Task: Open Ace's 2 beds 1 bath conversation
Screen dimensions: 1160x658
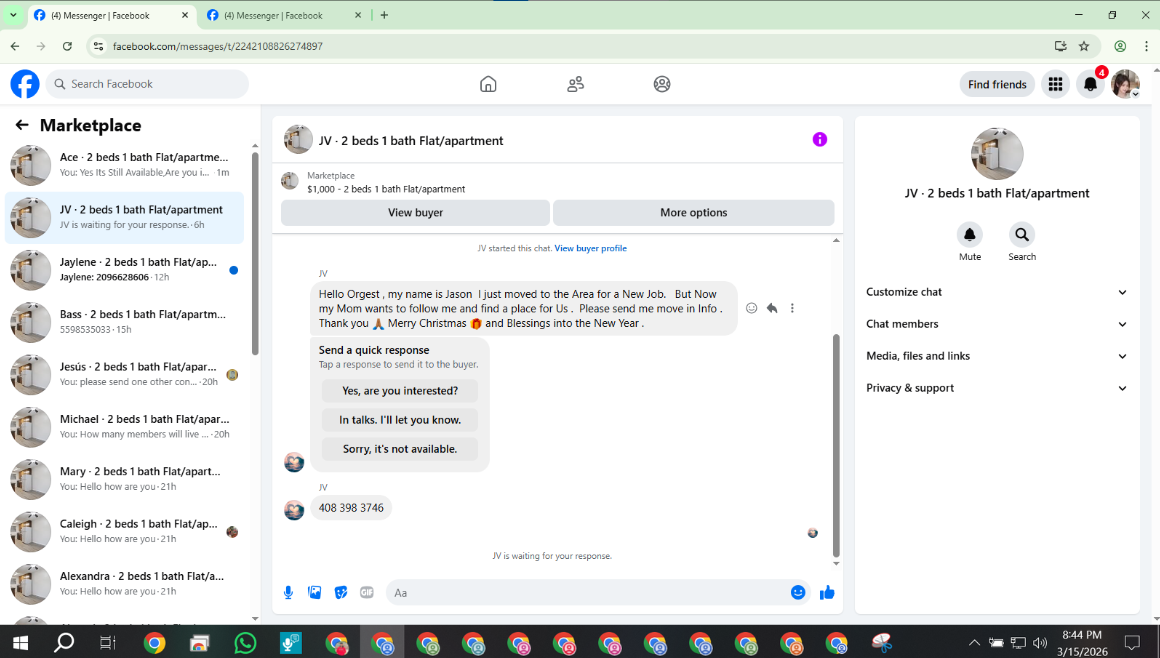Action: 124,164
